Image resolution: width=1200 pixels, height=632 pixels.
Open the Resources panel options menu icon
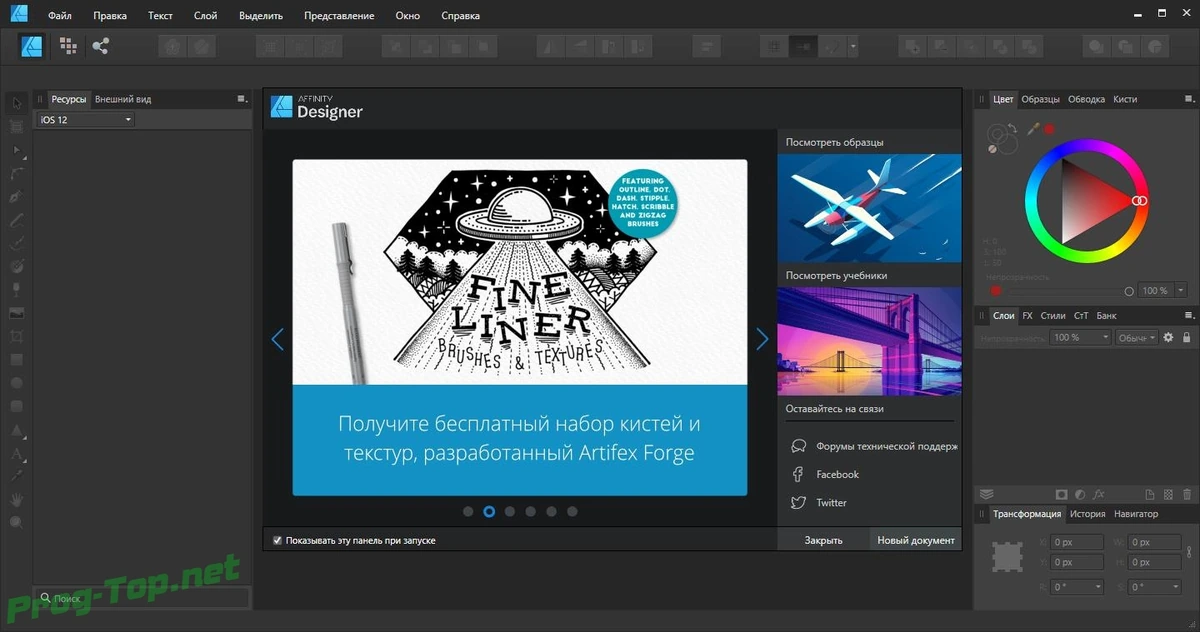pyautogui.click(x=242, y=99)
